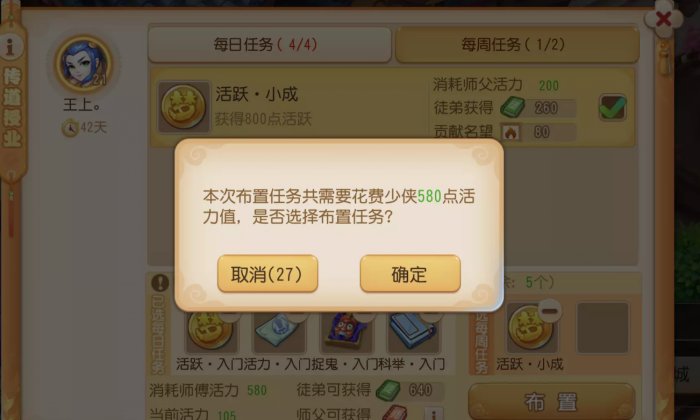Click the gold coin icon for 活跃·小成 task
The width and height of the screenshot is (700, 420).
183,107
